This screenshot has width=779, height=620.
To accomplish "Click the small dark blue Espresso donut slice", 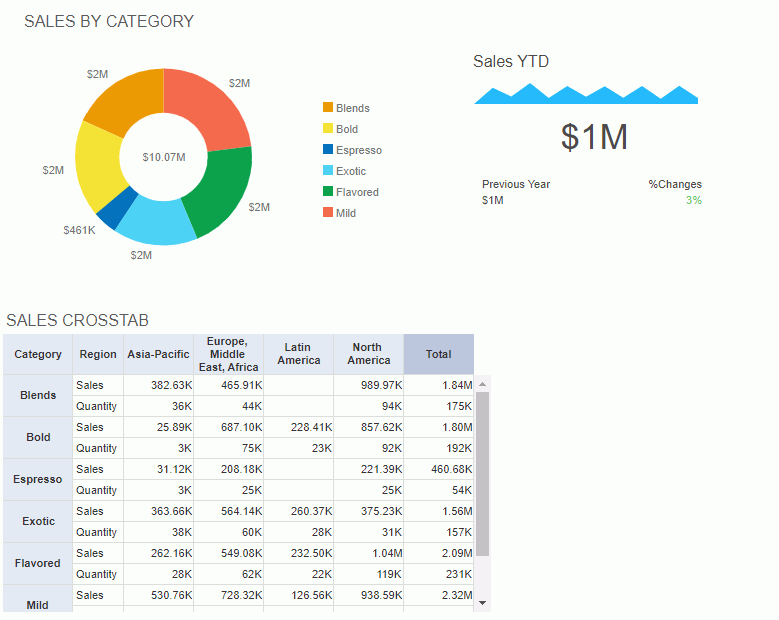I will (x=115, y=205).
